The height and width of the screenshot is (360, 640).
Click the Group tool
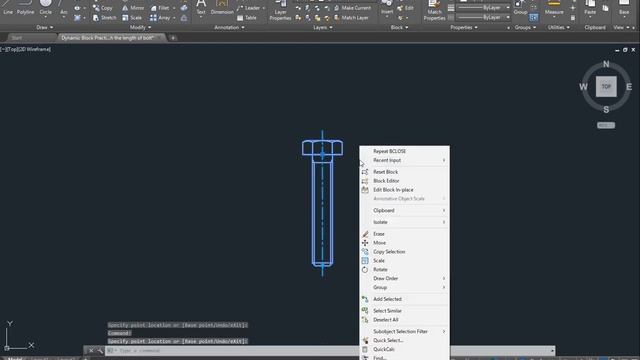pos(520,8)
